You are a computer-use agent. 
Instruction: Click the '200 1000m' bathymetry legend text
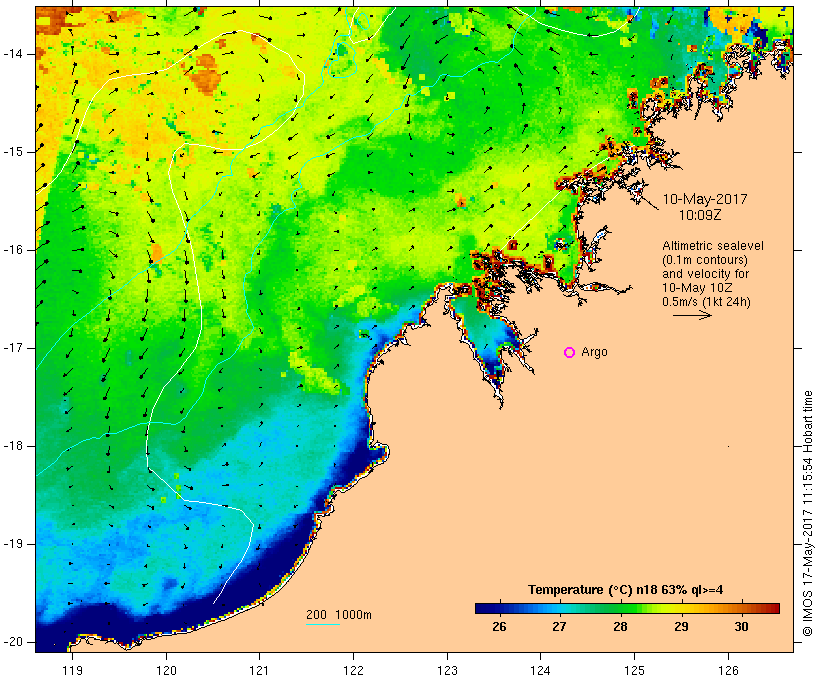click(339, 615)
